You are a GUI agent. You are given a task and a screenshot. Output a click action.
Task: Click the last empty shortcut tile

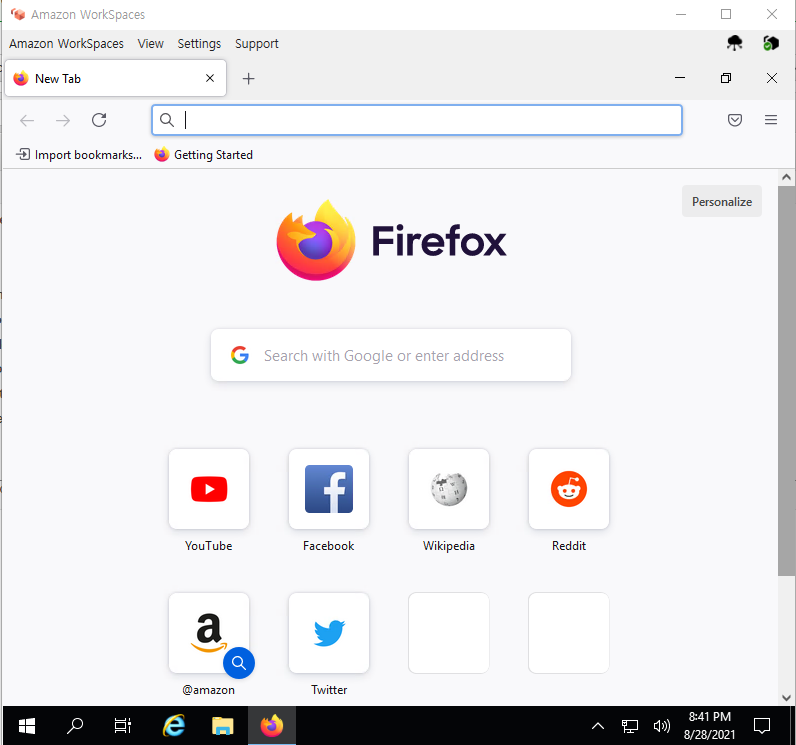click(569, 633)
